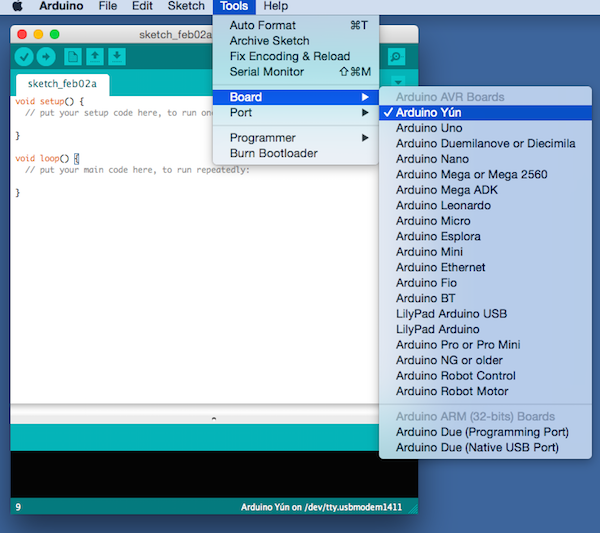Click line number 9 in status bar
This screenshot has height=533, width=600.
[18, 507]
